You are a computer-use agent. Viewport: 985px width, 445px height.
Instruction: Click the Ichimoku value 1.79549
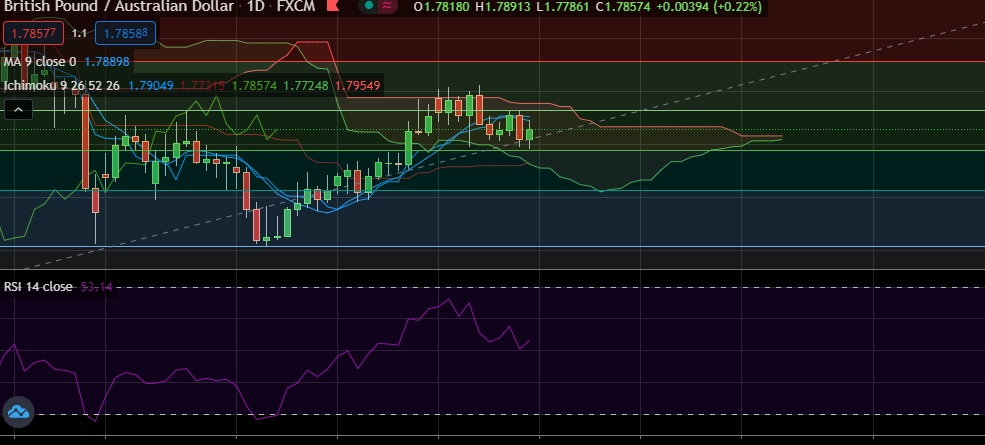click(x=357, y=85)
